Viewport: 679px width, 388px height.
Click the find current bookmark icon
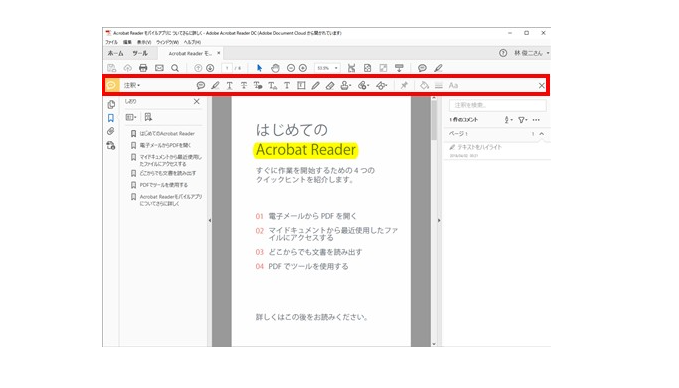pos(148,117)
